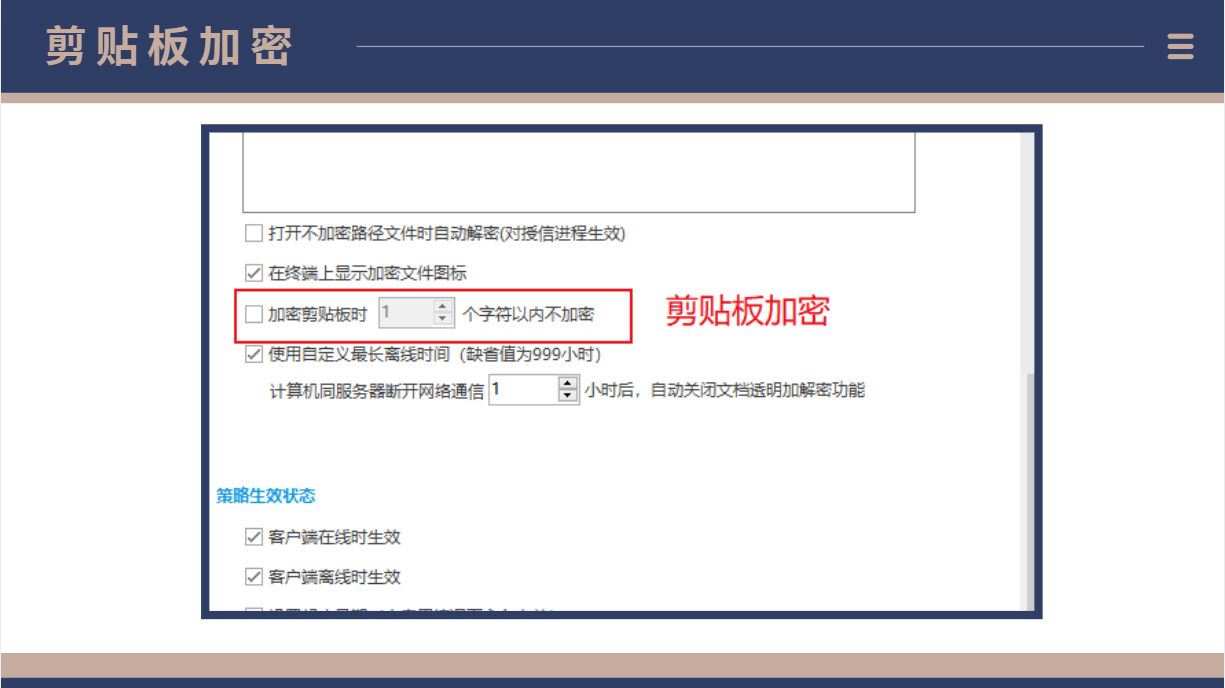Tick the 加密剪贴板时 checkbox
The height and width of the screenshot is (688, 1225).
pyautogui.click(x=254, y=314)
